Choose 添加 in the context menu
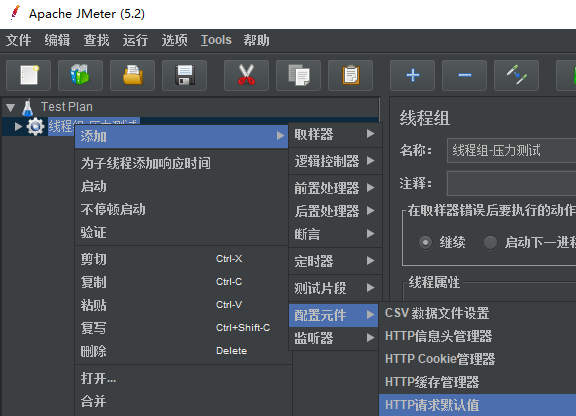The width and height of the screenshot is (576, 416). (181, 136)
